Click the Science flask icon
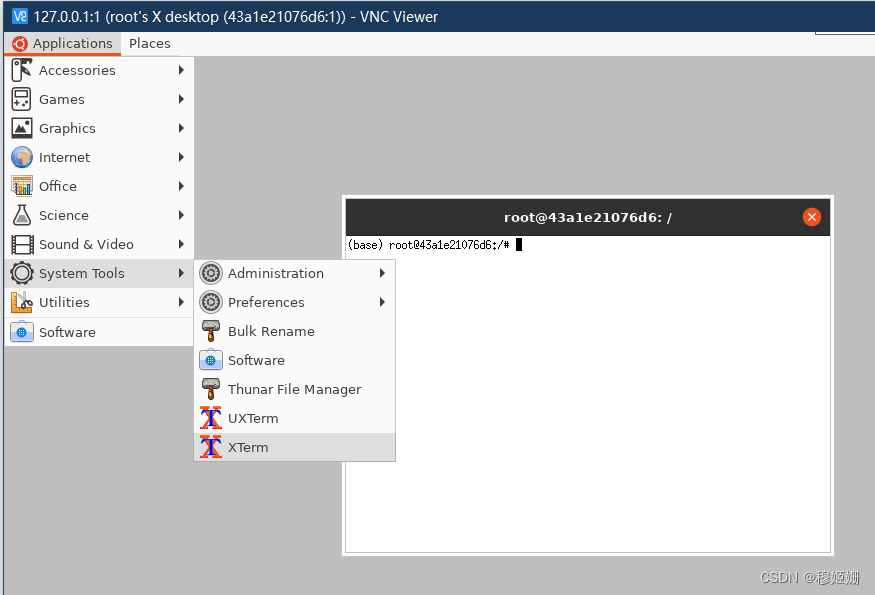 20,215
